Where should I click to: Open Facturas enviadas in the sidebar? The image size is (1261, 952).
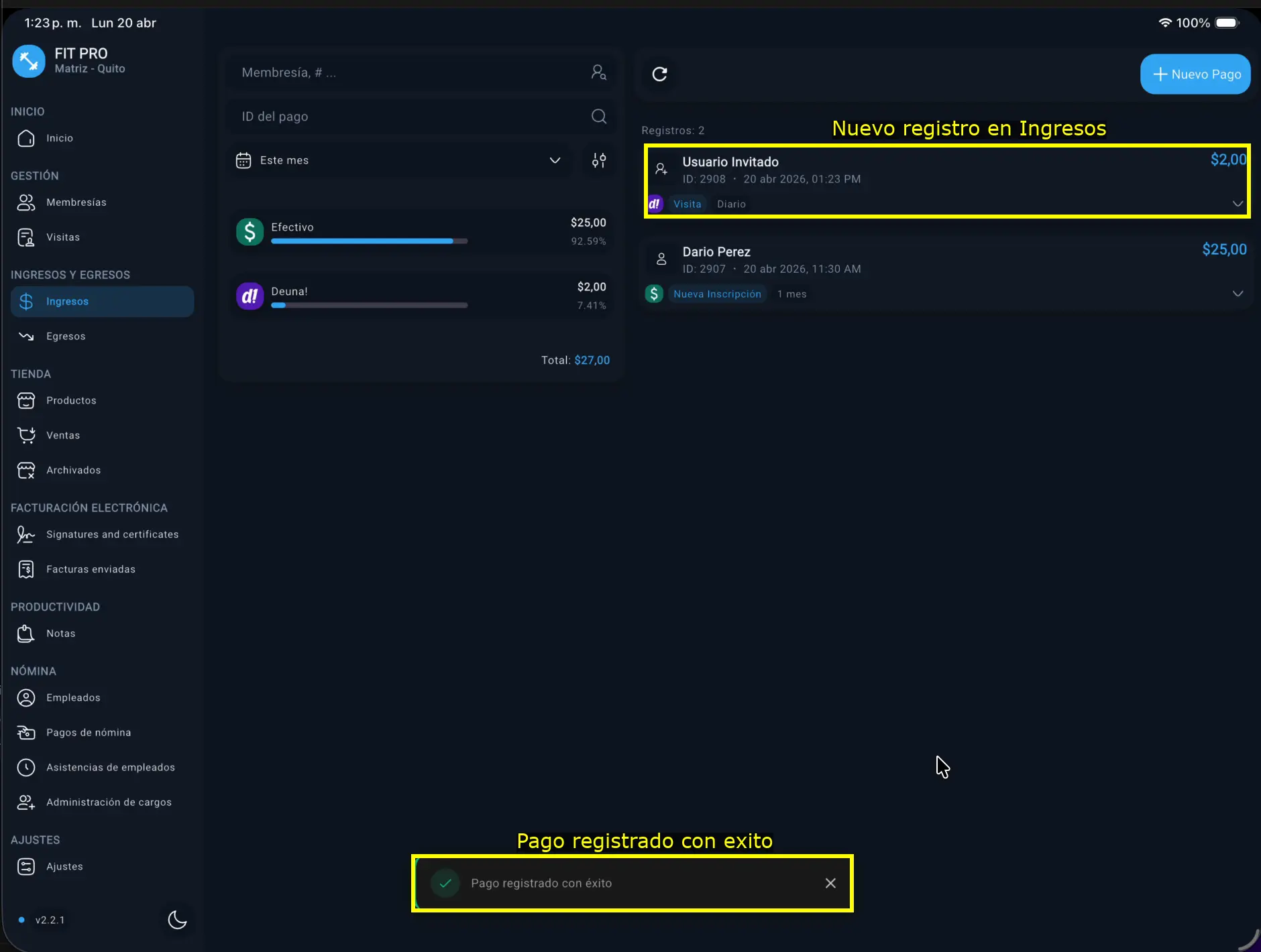(91, 569)
